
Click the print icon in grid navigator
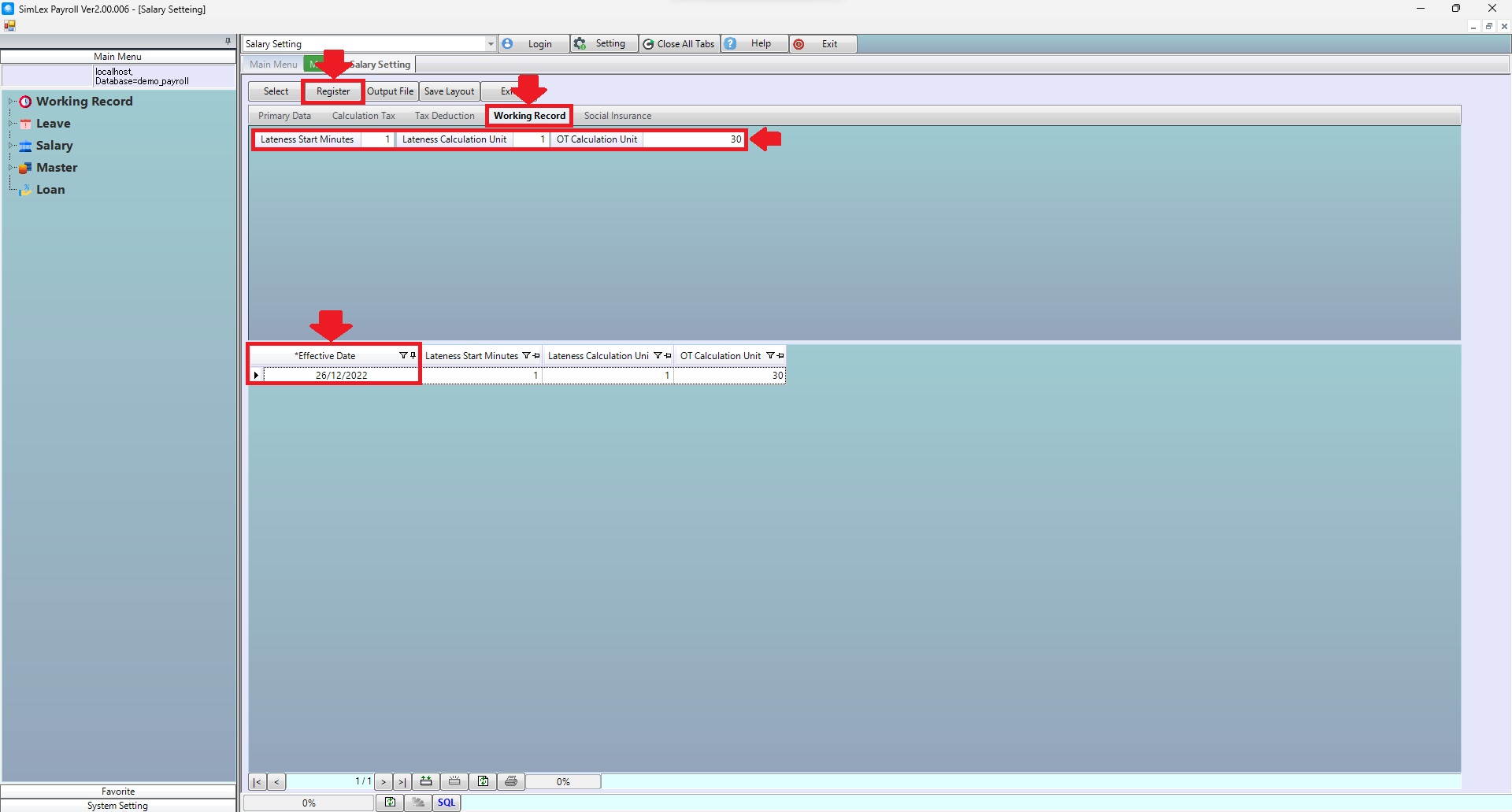tap(511, 781)
